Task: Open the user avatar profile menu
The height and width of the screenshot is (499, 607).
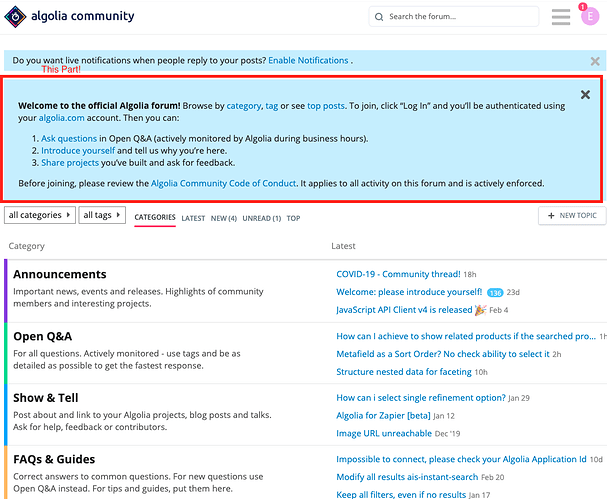Action: pyautogui.click(x=590, y=16)
